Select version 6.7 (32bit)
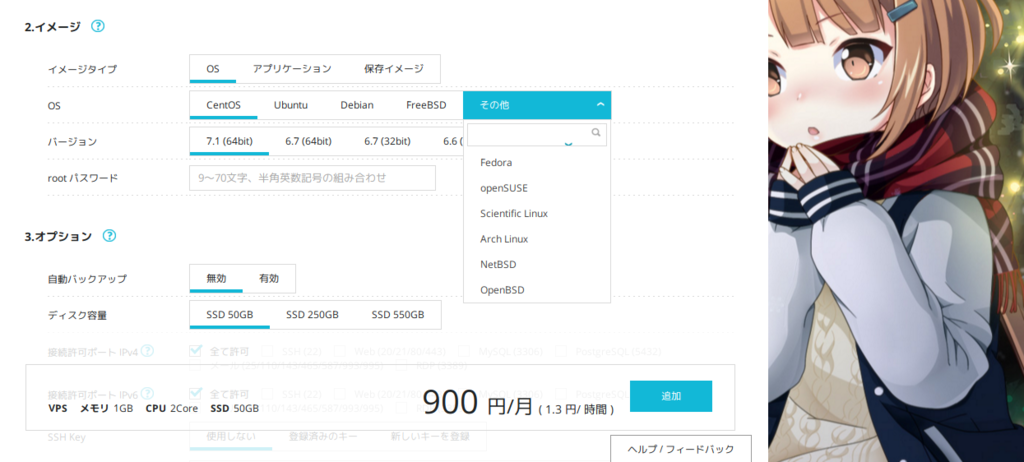Image resolution: width=1024 pixels, height=462 pixels. click(387, 141)
